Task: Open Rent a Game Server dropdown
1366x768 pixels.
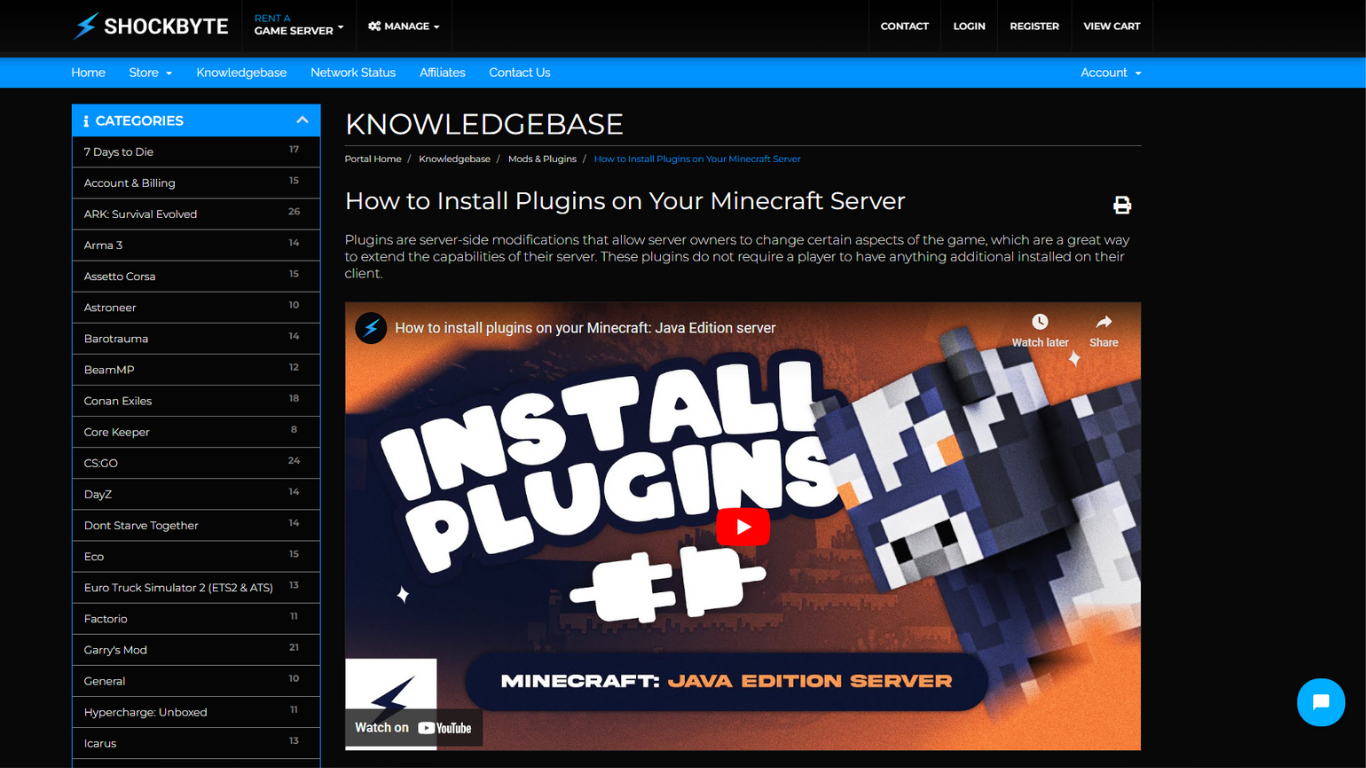Action: (x=298, y=26)
